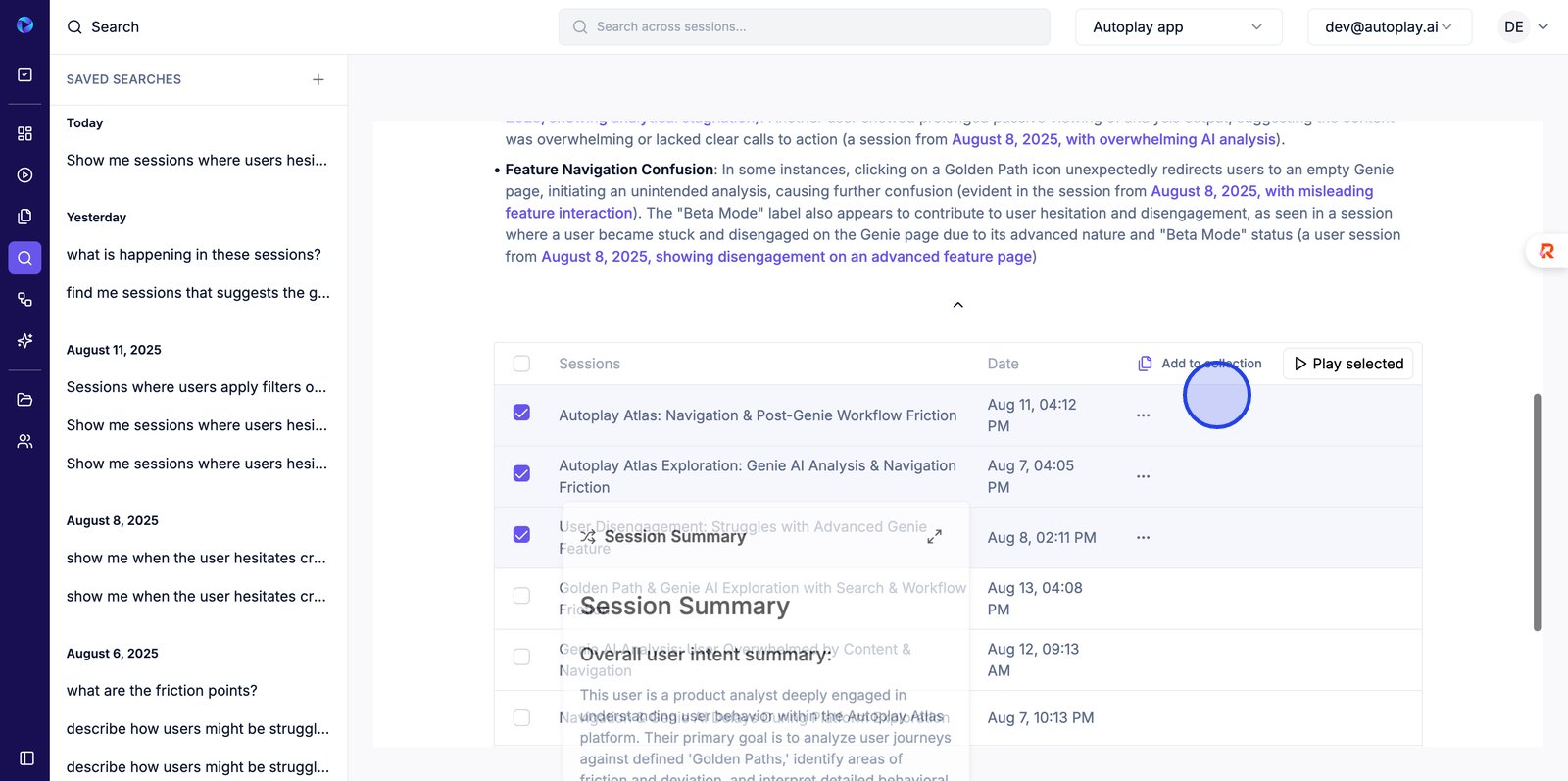Open the collections copy icon in sidebar
This screenshot has height=781, width=1568.
point(25,217)
